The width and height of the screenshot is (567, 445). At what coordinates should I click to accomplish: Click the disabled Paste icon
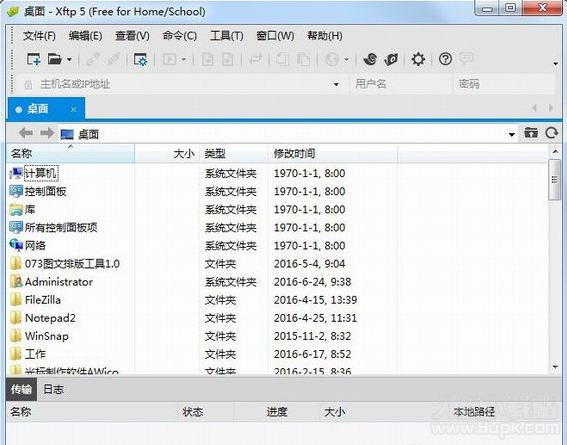(303, 59)
